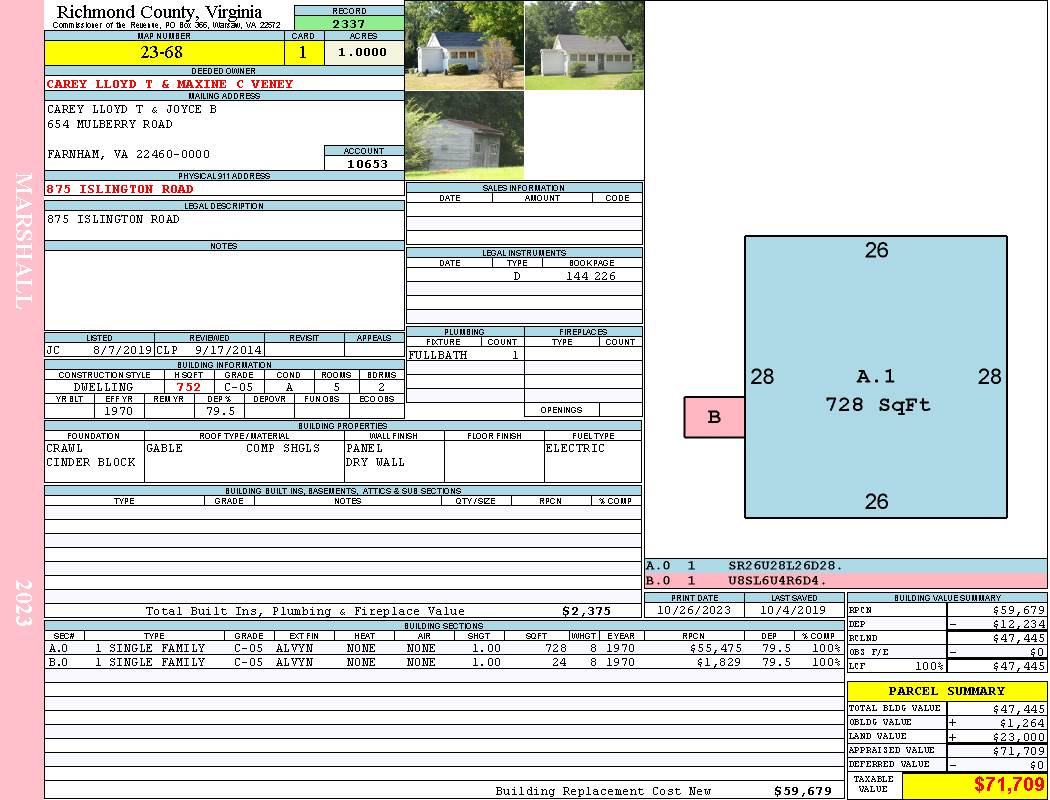Click the legal instrument book/page 144 226
The image size is (1050, 800).
tap(590, 276)
